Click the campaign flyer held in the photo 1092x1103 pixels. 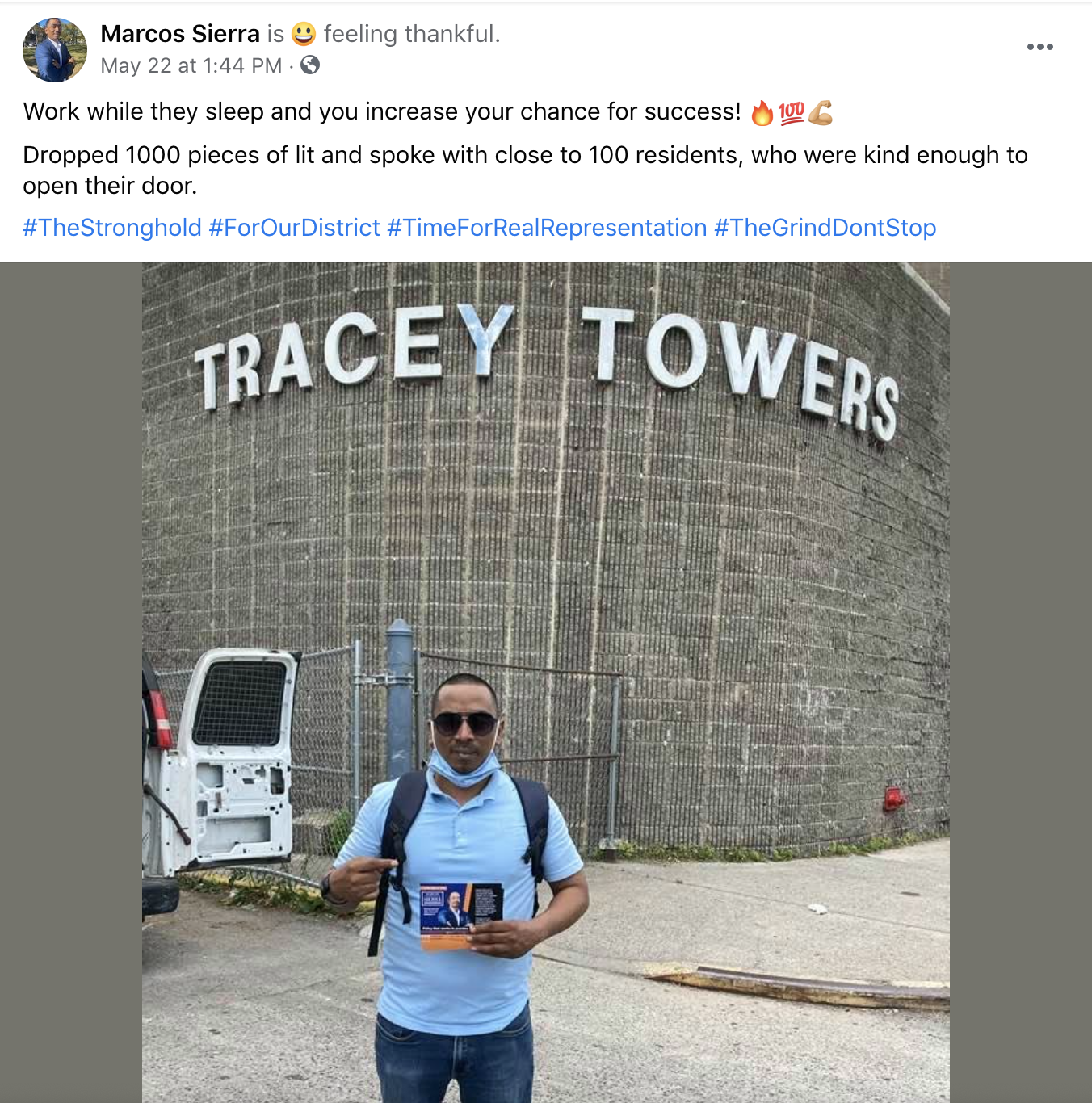[462, 916]
